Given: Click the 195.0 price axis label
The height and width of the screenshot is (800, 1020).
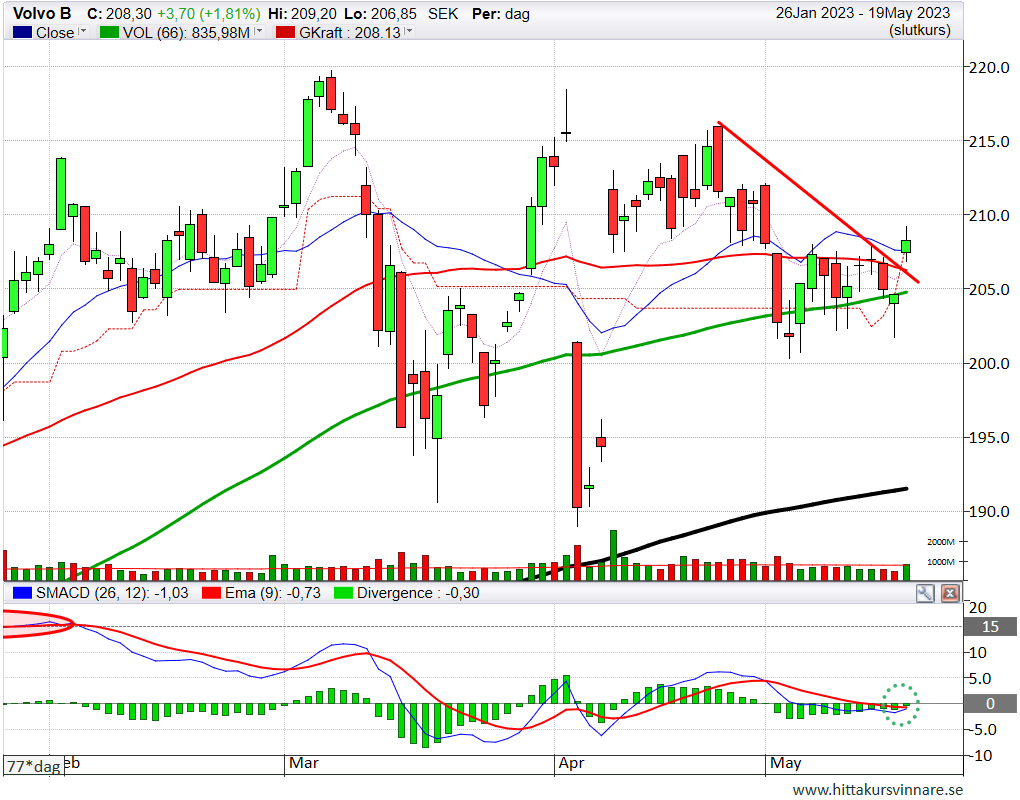Looking at the screenshot, I should tap(989, 438).
